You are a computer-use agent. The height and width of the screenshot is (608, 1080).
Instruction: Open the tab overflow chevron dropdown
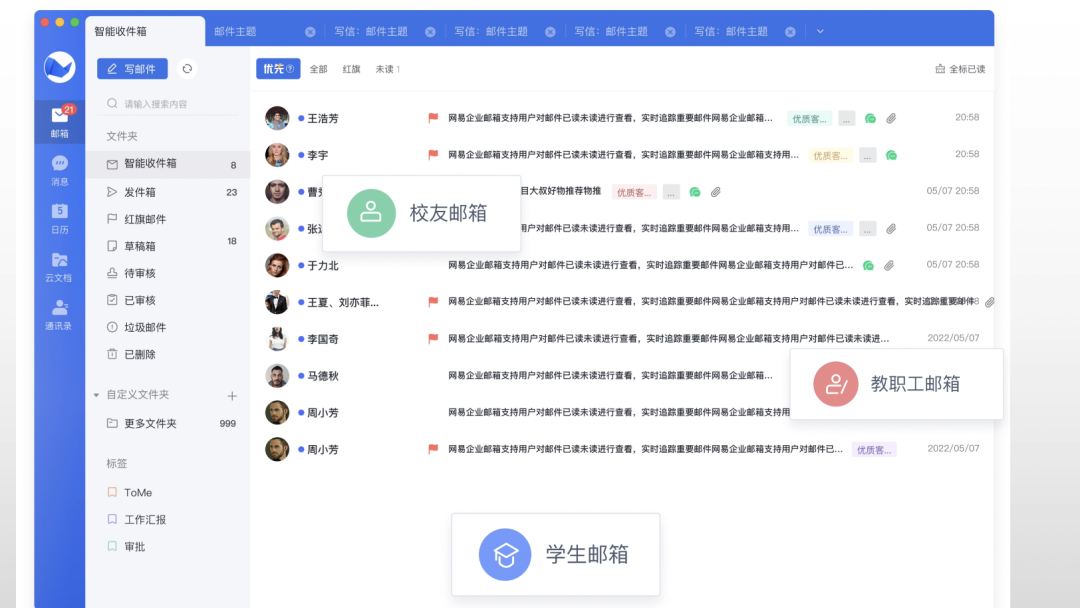tap(820, 31)
